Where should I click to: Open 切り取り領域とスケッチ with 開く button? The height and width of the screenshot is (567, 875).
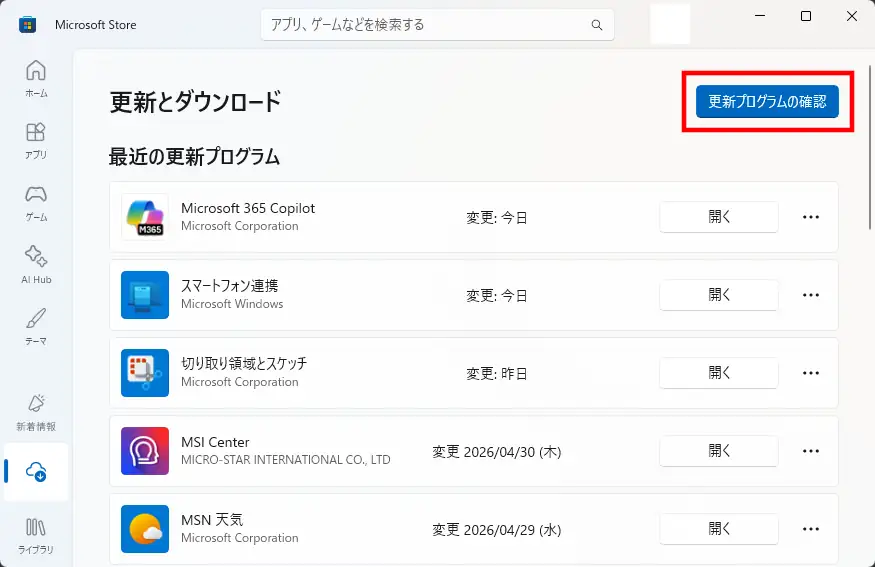(x=719, y=373)
